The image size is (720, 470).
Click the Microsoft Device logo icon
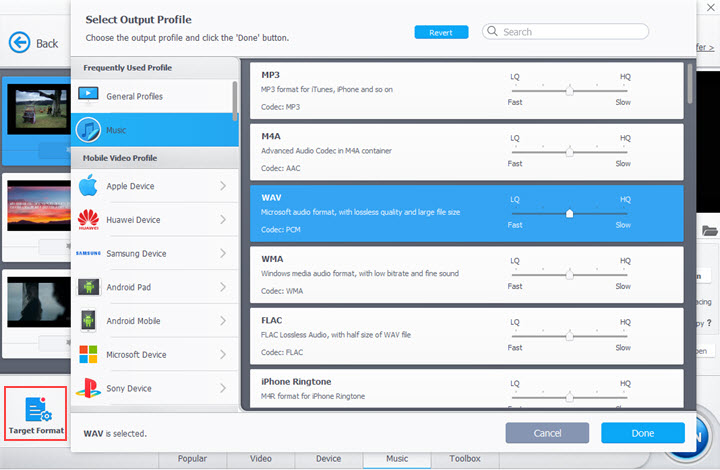point(88,355)
